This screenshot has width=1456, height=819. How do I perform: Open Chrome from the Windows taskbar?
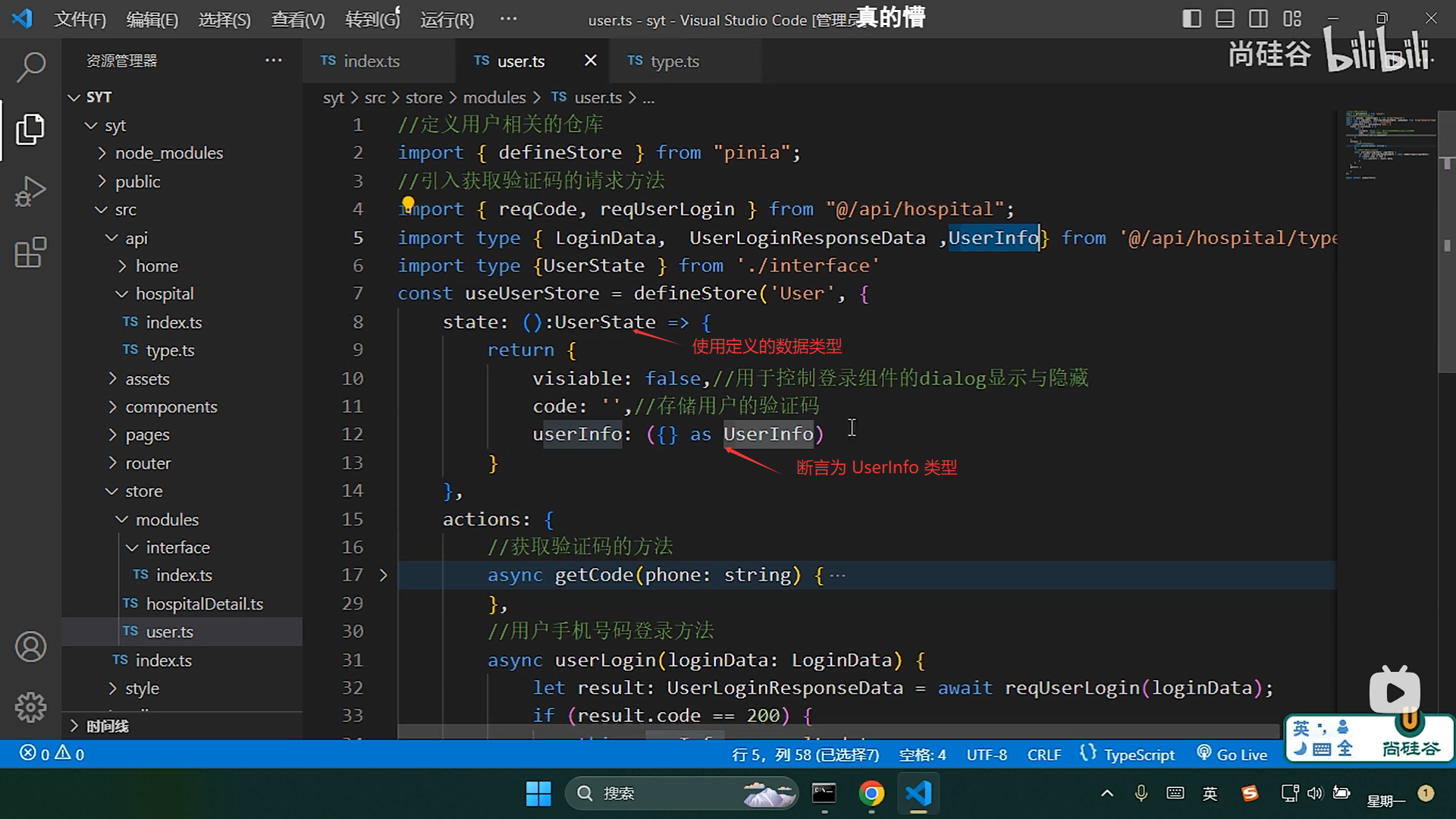(x=871, y=793)
